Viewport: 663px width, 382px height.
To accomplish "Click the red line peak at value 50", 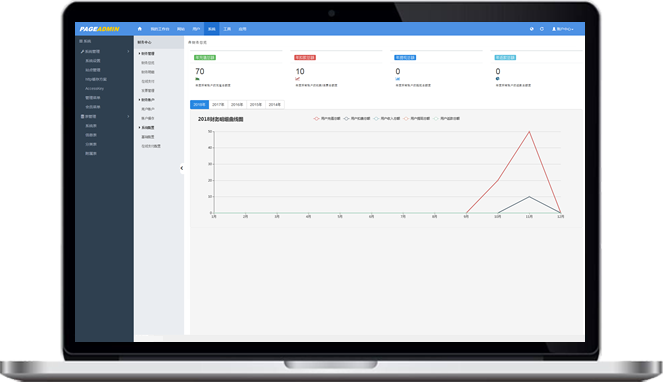I will pos(529,132).
